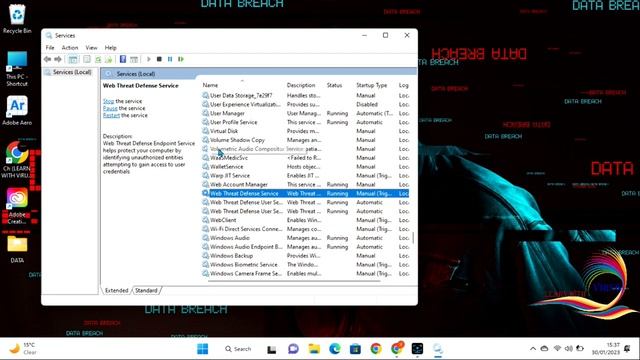Select the highlighted Web Threat Defense Service row

click(305, 193)
